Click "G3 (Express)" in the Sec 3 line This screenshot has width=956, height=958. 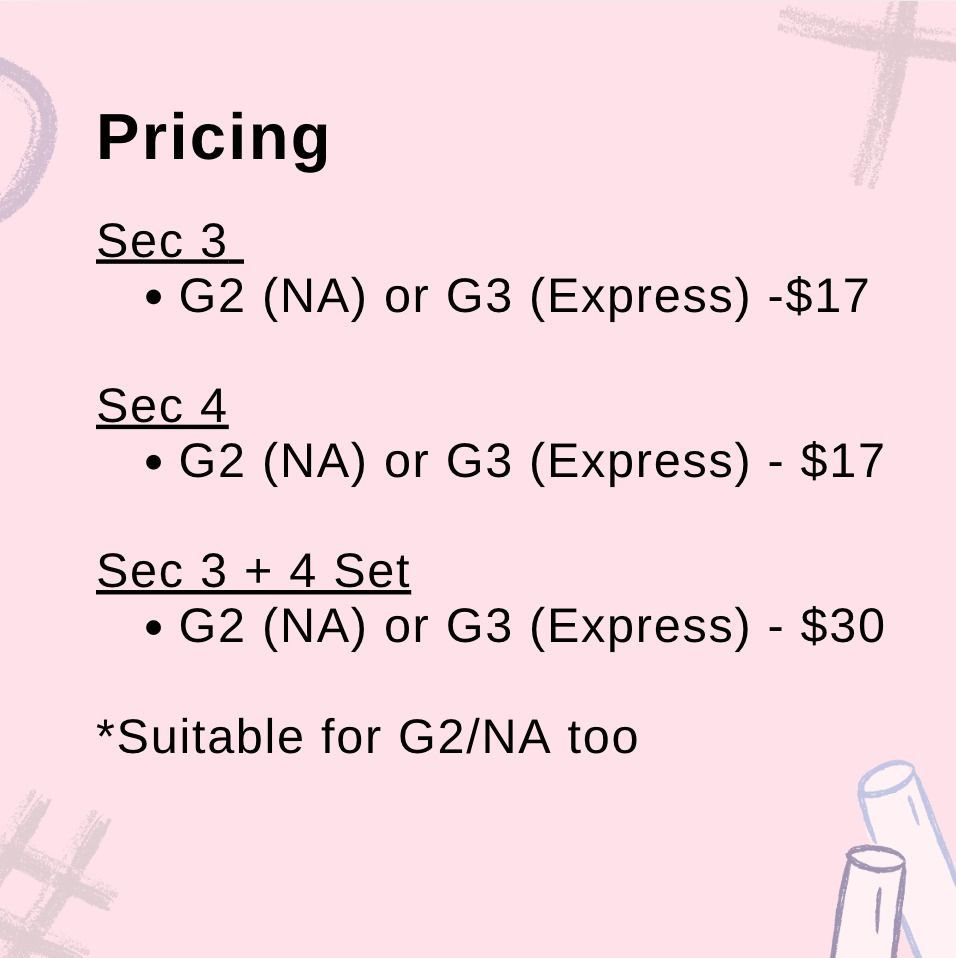click(597, 297)
